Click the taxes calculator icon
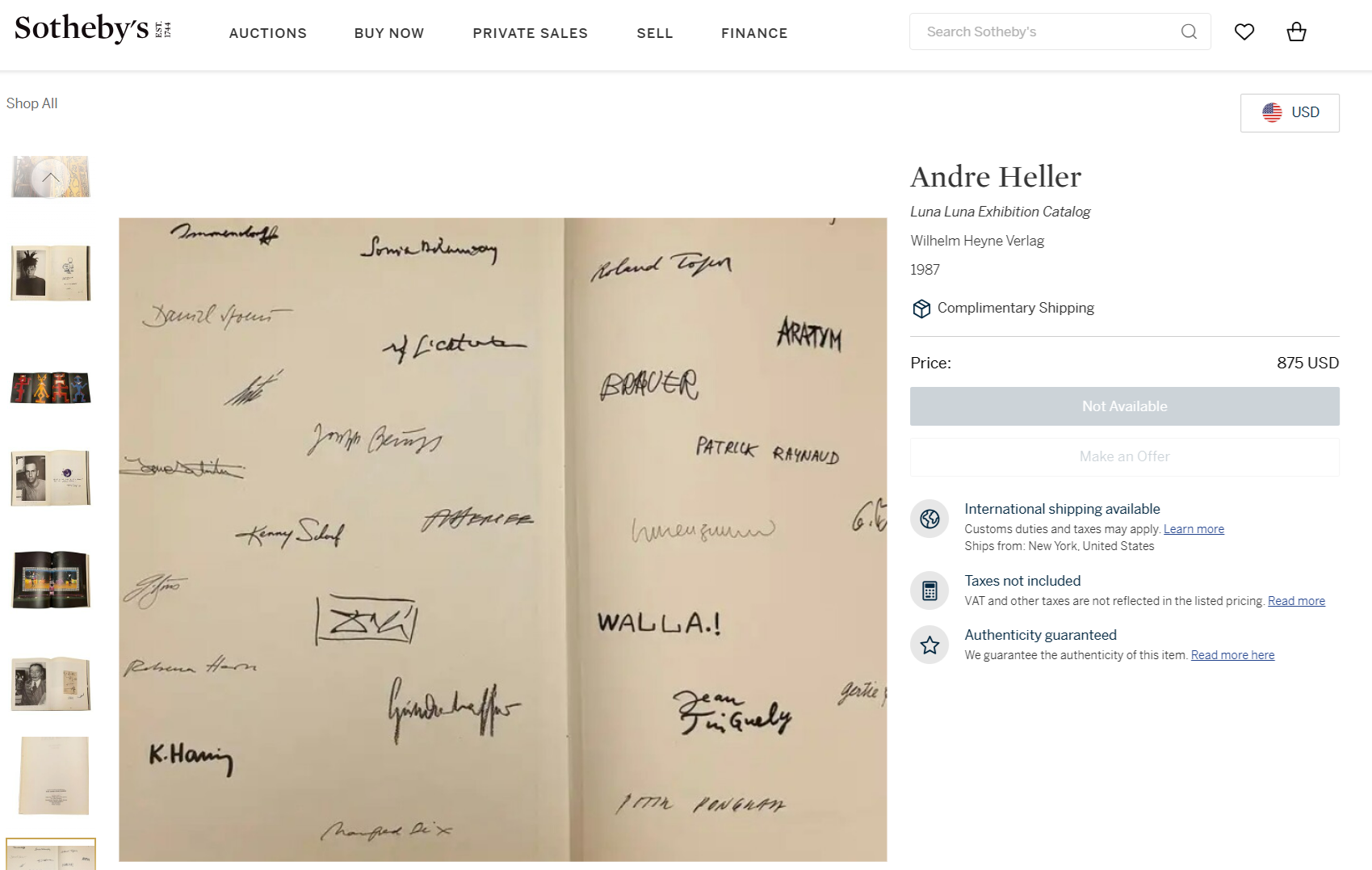Viewport: 1372px width, 870px height. point(929,591)
